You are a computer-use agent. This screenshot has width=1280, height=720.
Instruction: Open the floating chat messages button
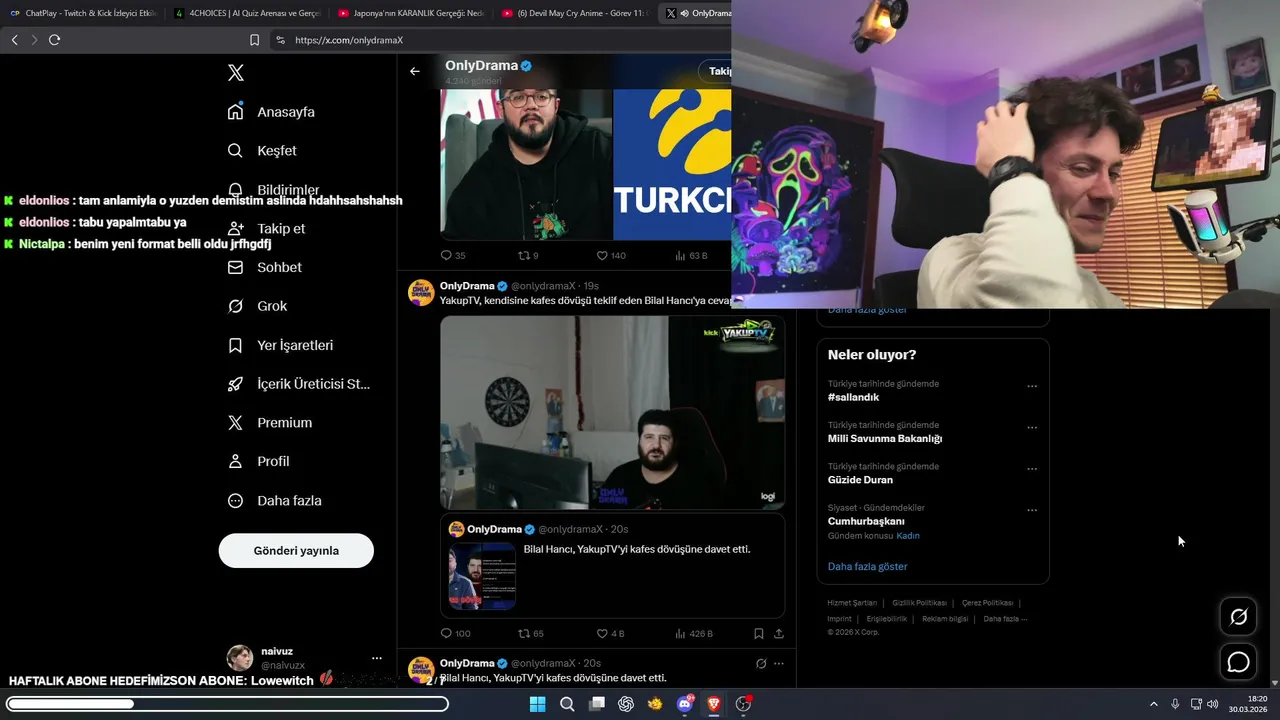(1239, 662)
